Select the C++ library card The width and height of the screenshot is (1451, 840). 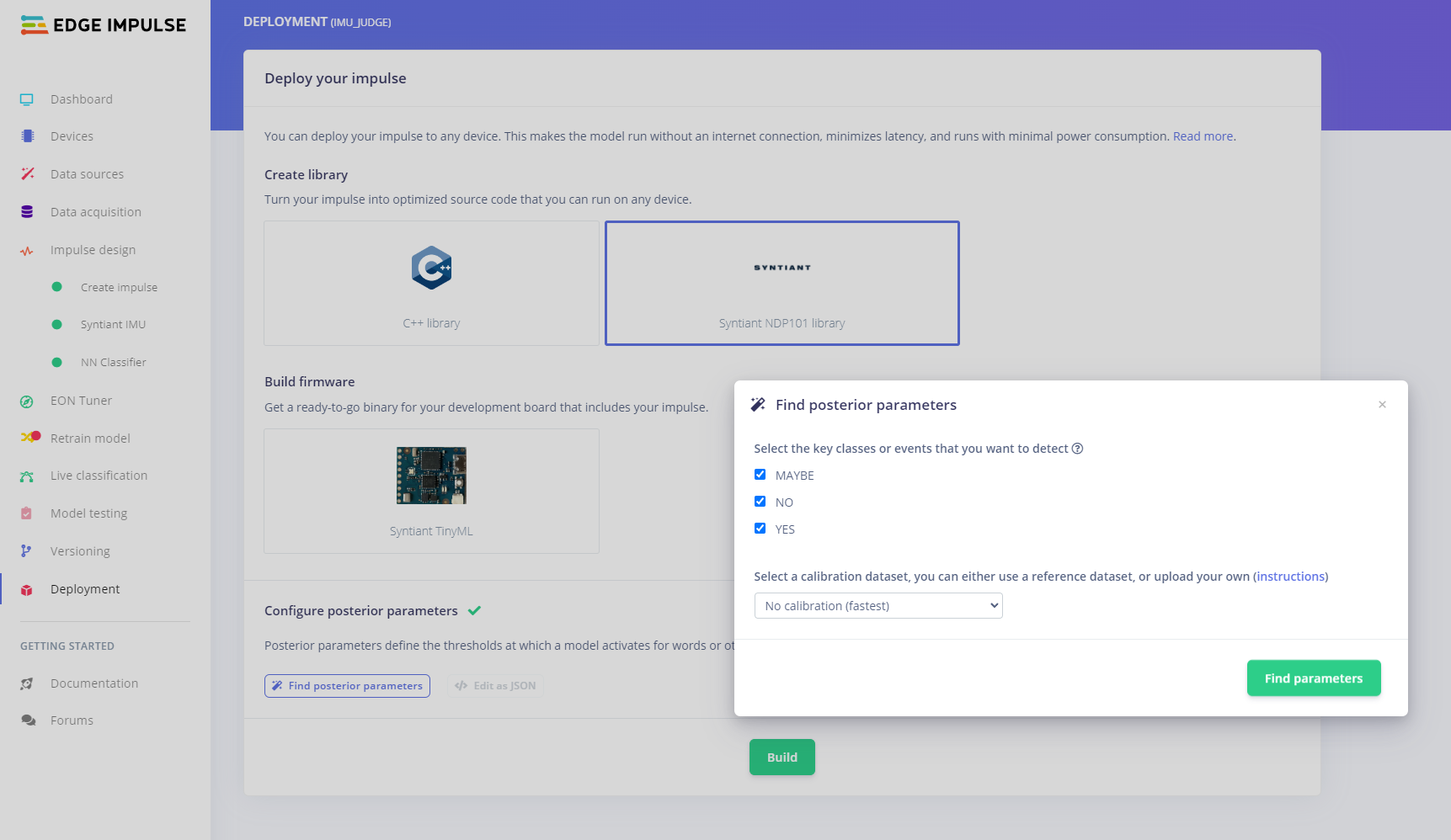(431, 284)
